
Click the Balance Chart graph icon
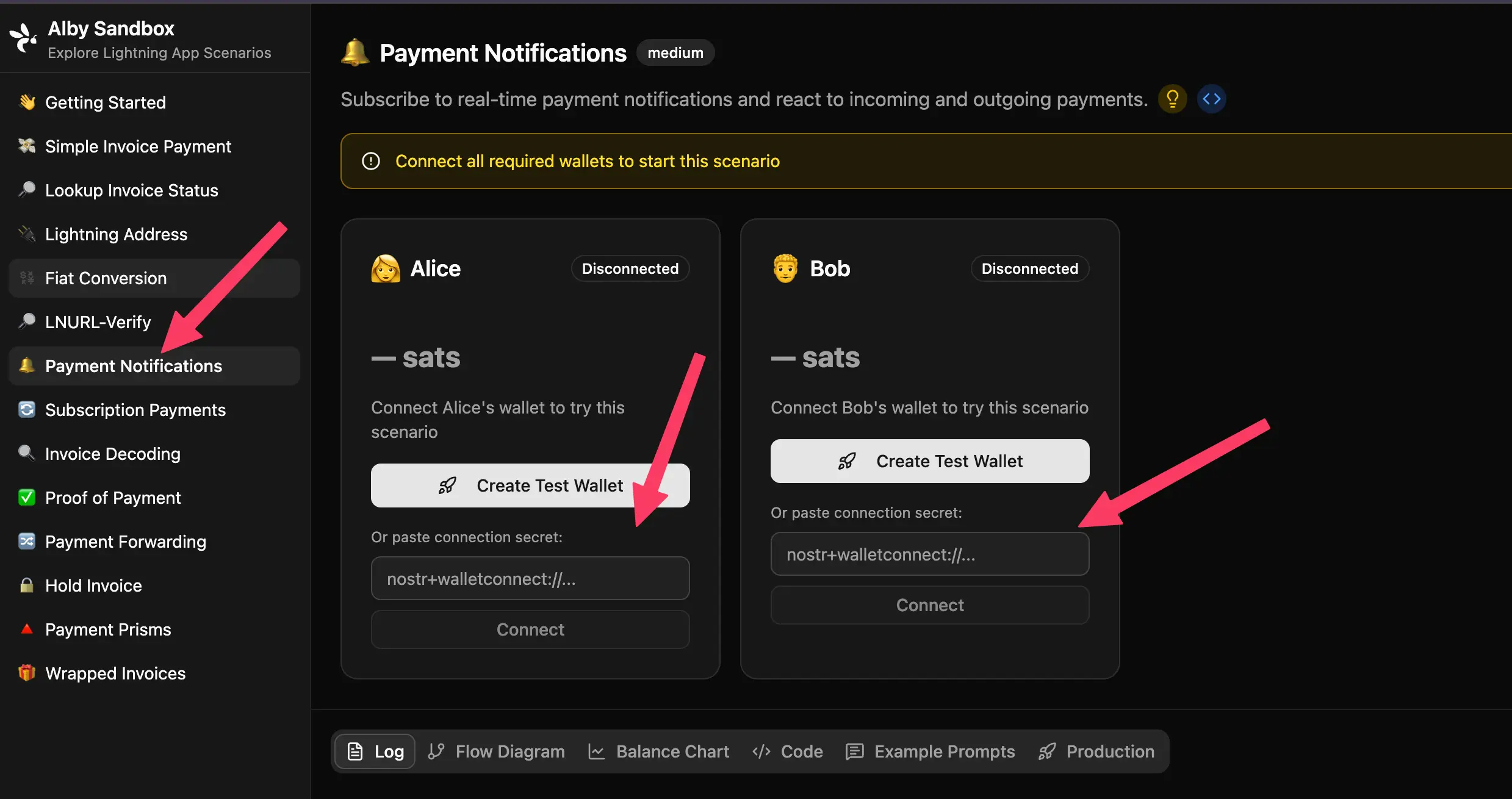(x=597, y=751)
